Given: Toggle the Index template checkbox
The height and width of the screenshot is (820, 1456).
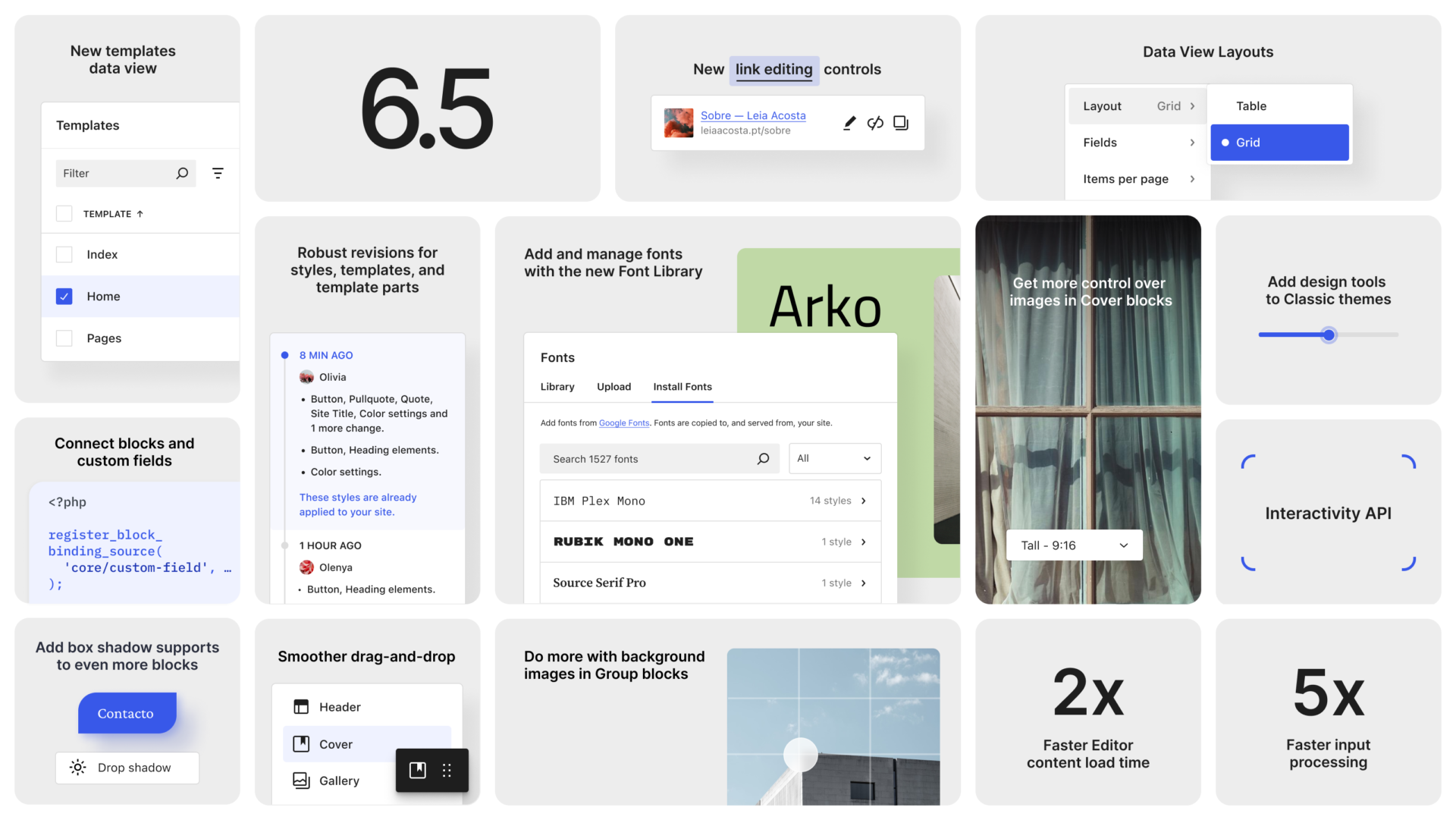Looking at the screenshot, I should pos(64,254).
